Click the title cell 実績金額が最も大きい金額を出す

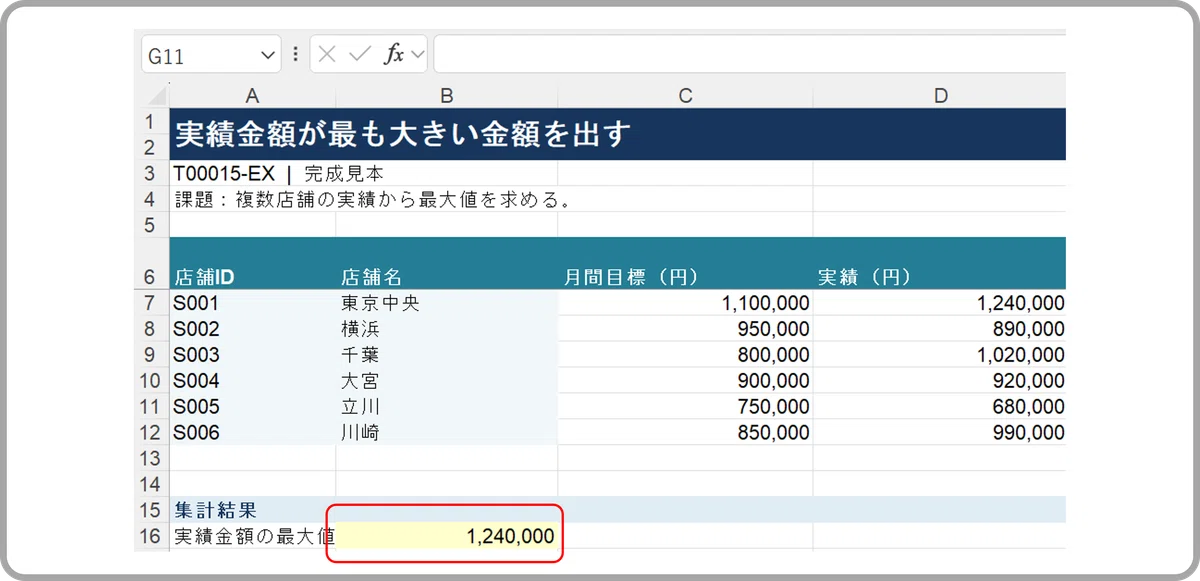[618, 133]
